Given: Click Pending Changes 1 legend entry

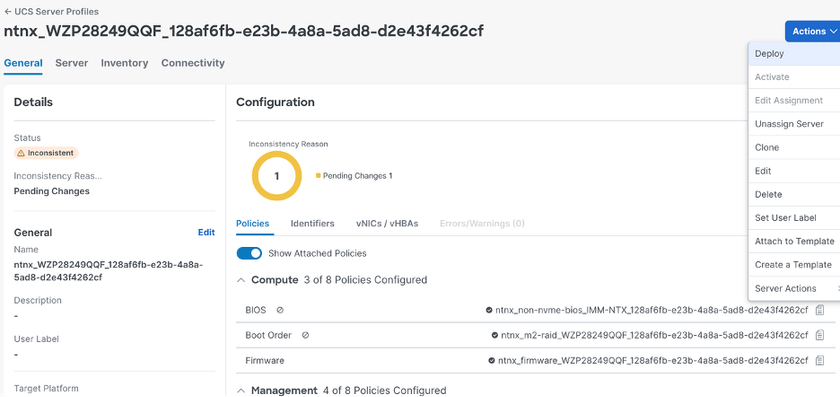Looking at the screenshot, I should [354, 176].
